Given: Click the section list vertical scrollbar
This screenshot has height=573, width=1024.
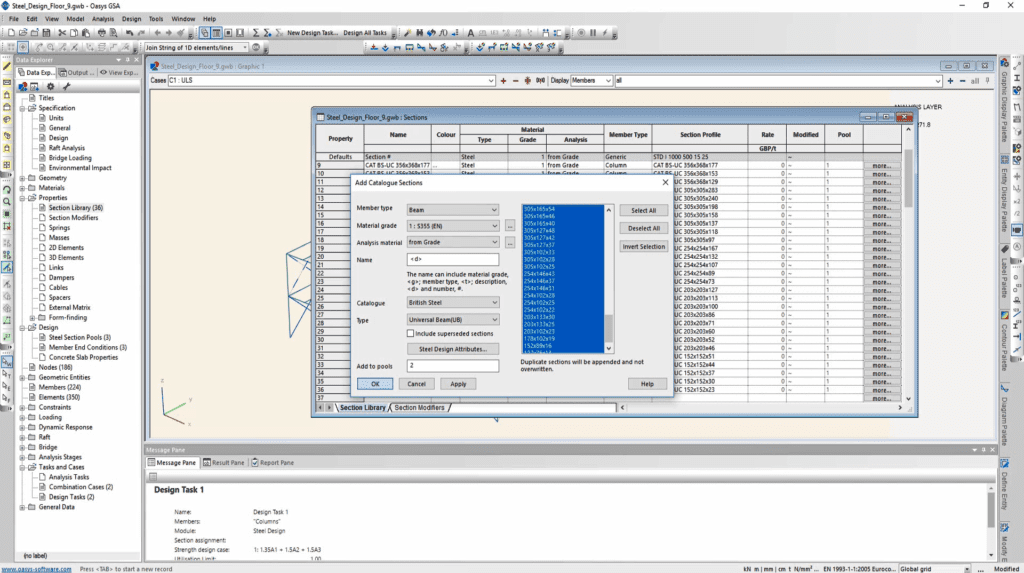Looking at the screenshot, I should [609, 279].
